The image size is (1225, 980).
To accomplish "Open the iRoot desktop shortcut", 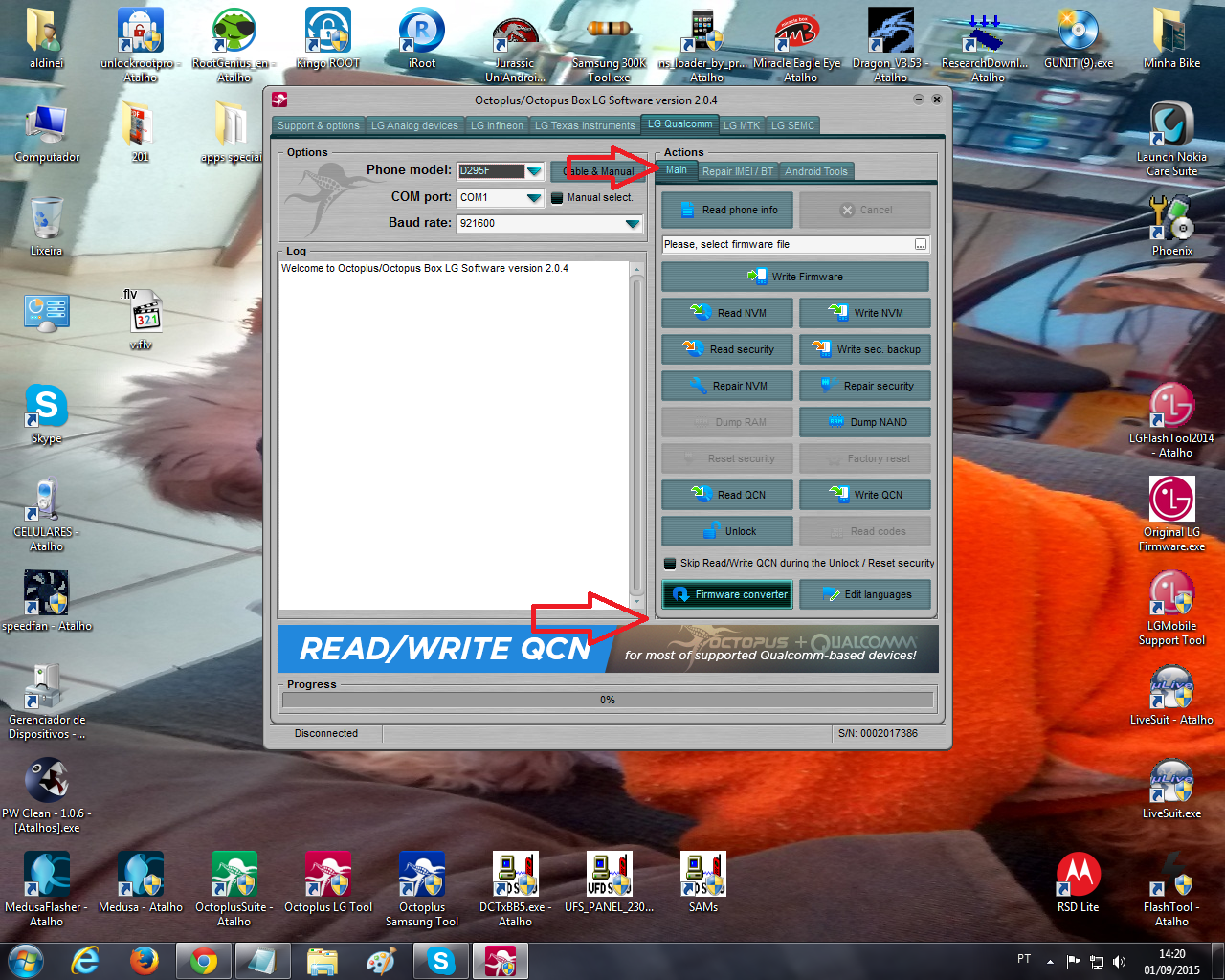I will (x=421, y=38).
